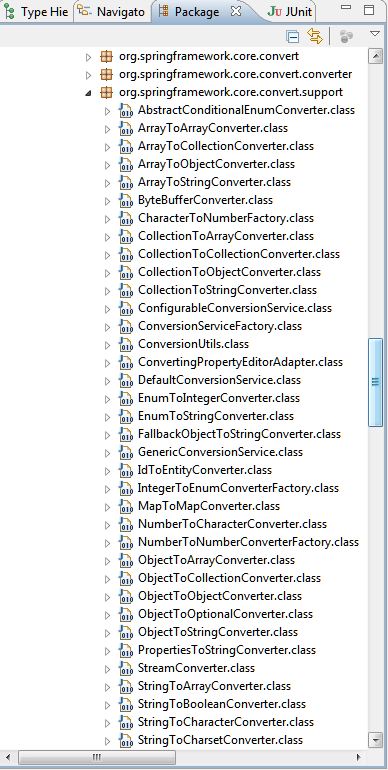This screenshot has width=388, height=770.
Task: Click the working set filter icon
Action: coord(347,36)
